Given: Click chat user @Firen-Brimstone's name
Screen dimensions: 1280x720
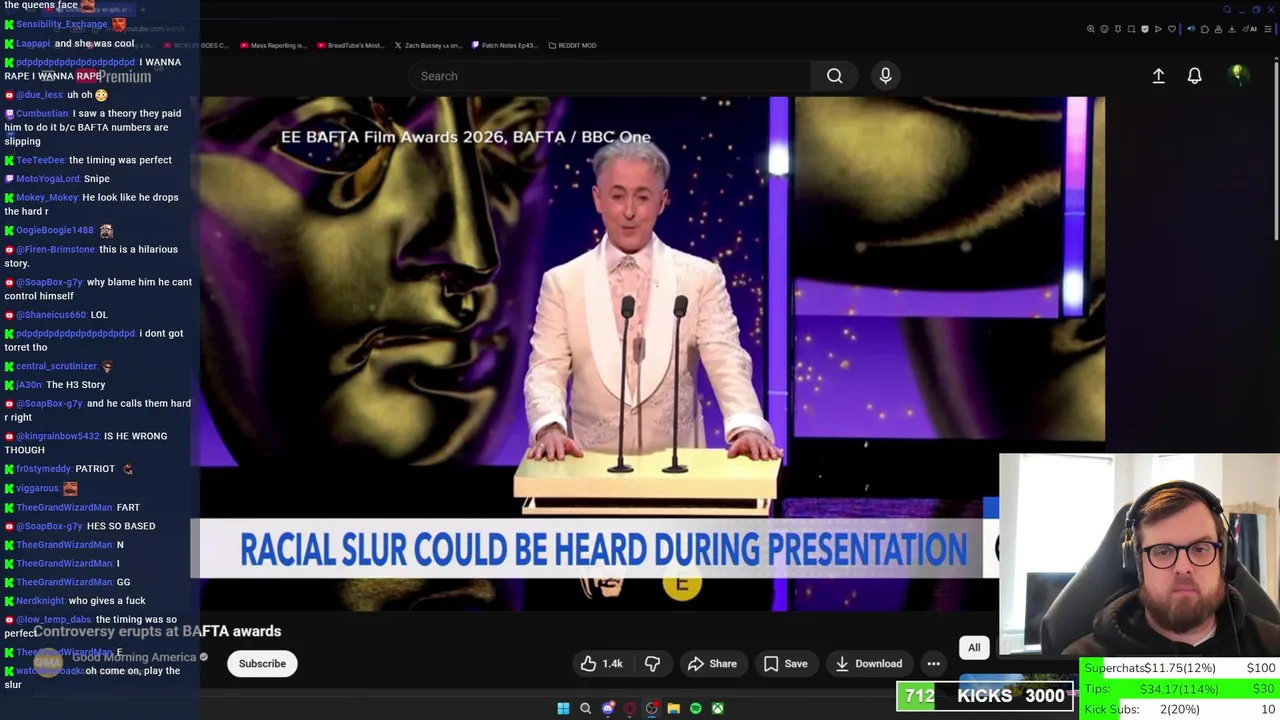Looking at the screenshot, I should click(x=55, y=249).
